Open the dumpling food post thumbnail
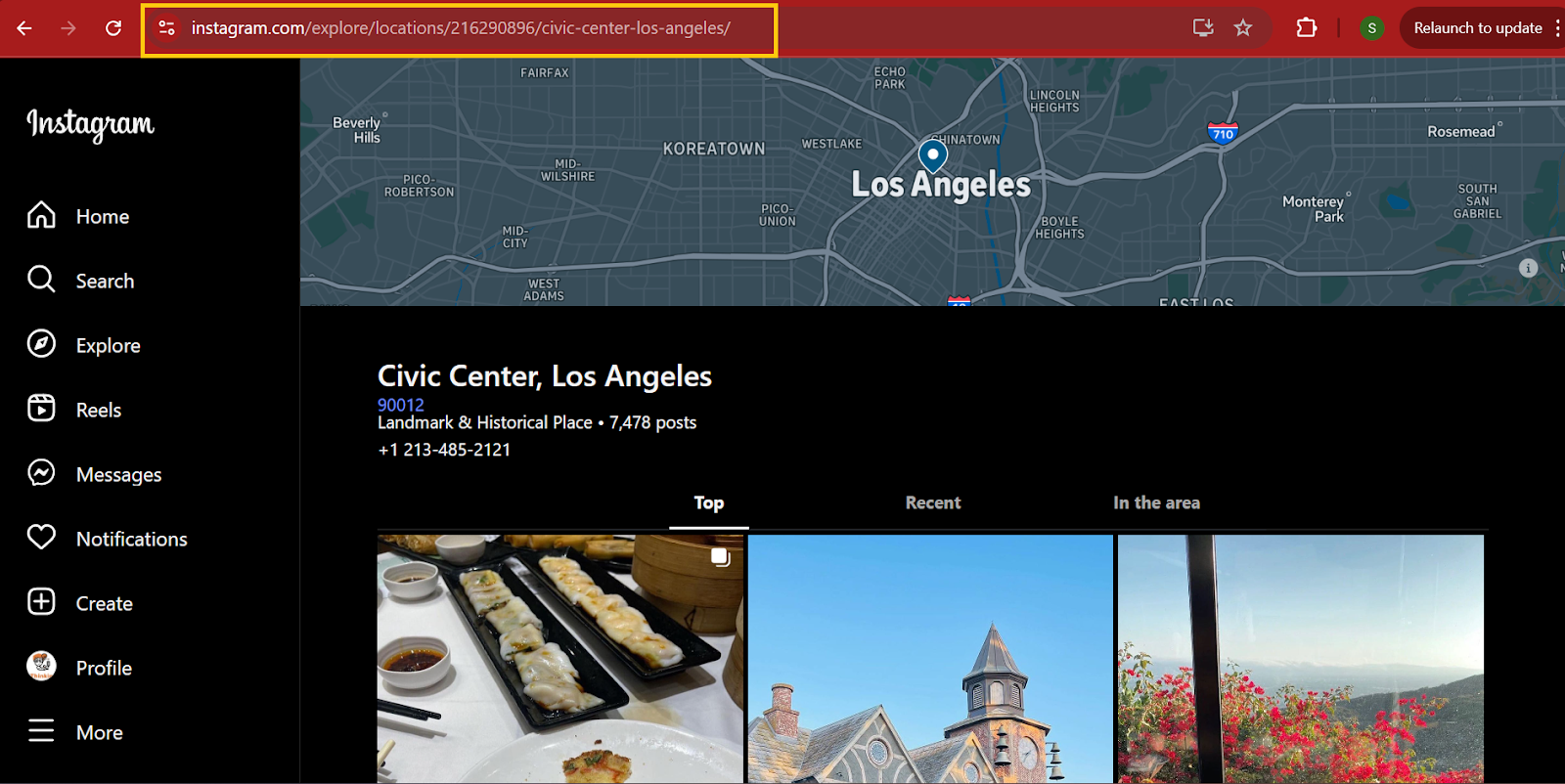 tap(560, 659)
